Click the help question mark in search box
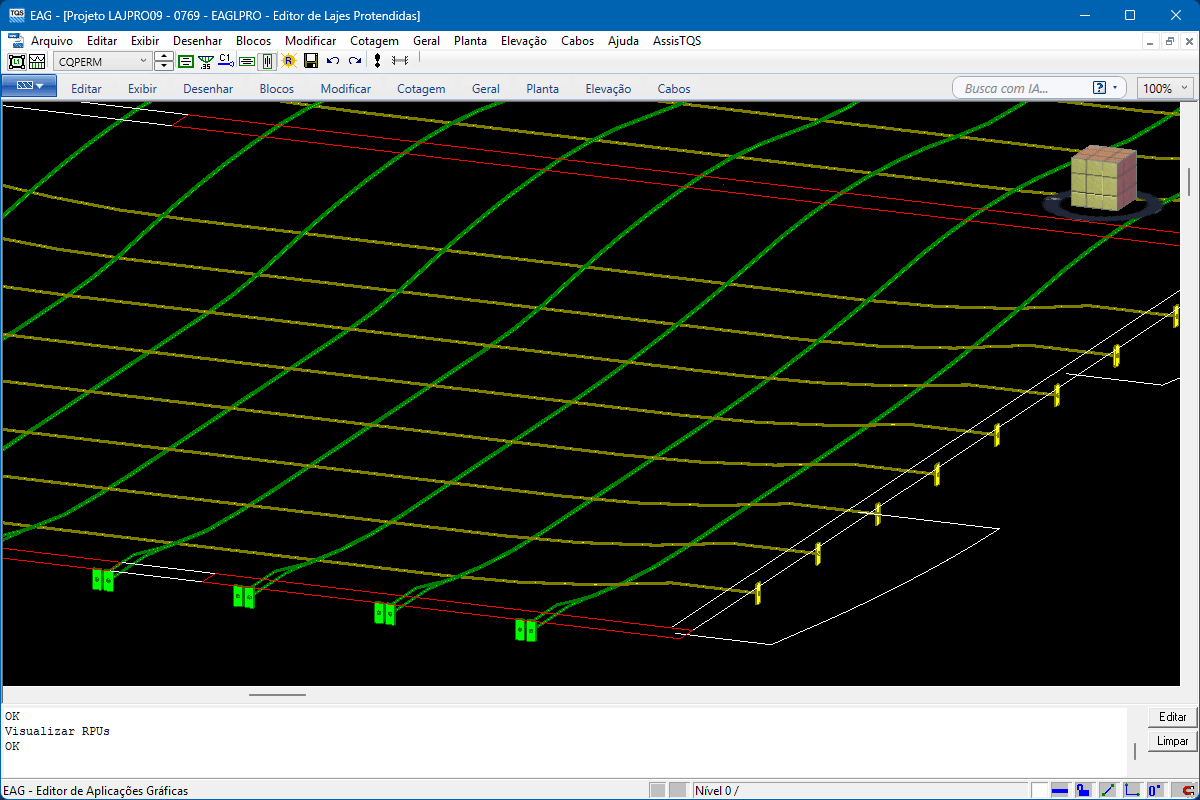 pyautogui.click(x=1100, y=88)
